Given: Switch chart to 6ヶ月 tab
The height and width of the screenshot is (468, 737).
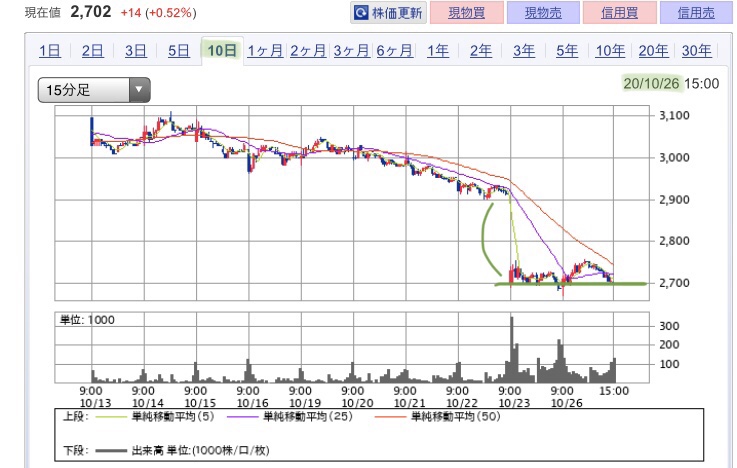Looking at the screenshot, I should coord(395,50).
